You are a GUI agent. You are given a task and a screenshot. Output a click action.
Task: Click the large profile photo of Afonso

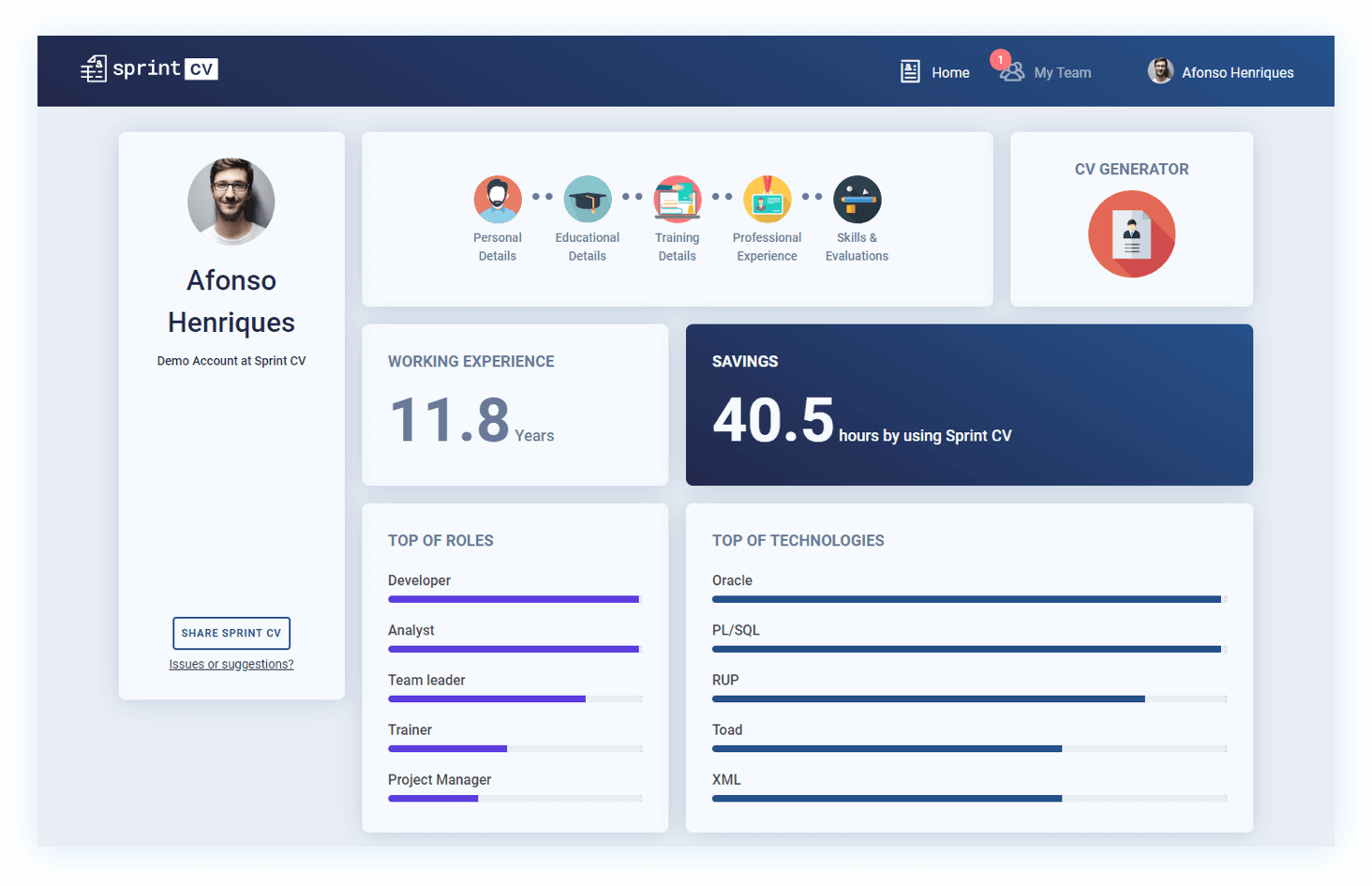tap(231, 202)
